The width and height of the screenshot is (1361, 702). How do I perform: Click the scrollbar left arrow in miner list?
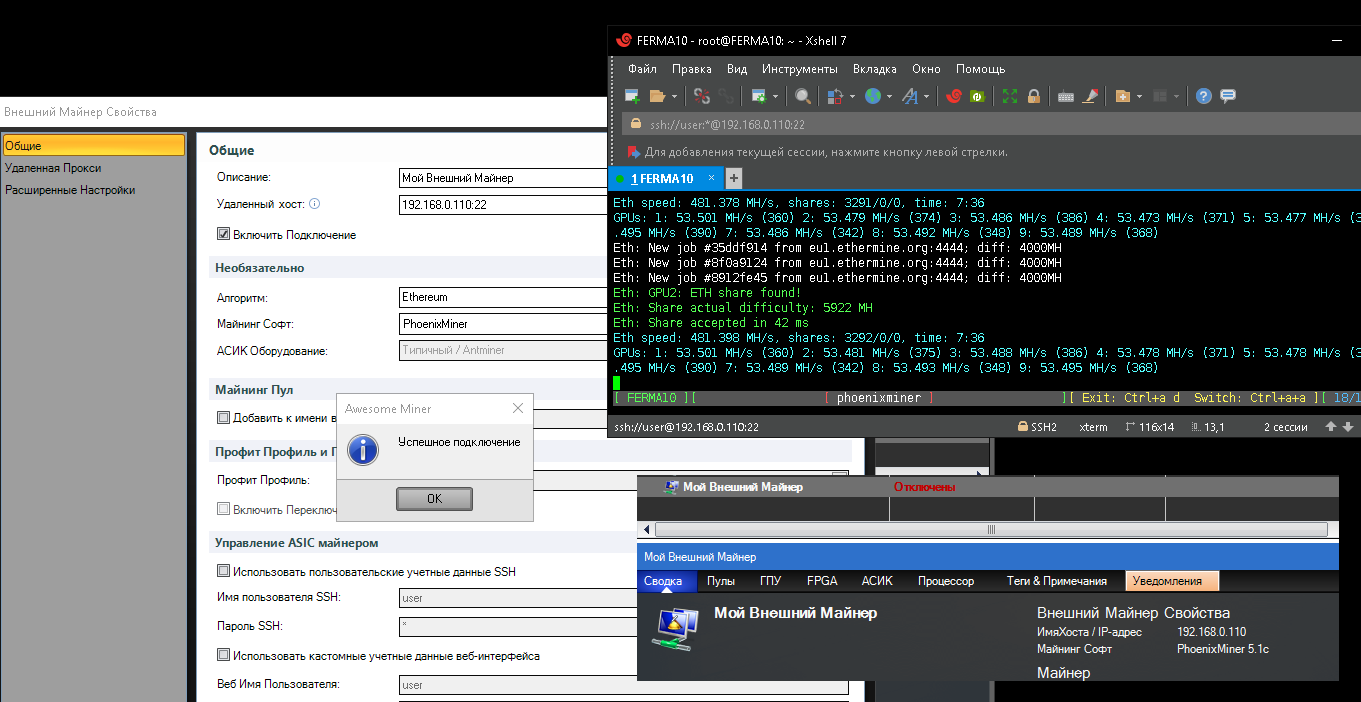coord(645,530)
